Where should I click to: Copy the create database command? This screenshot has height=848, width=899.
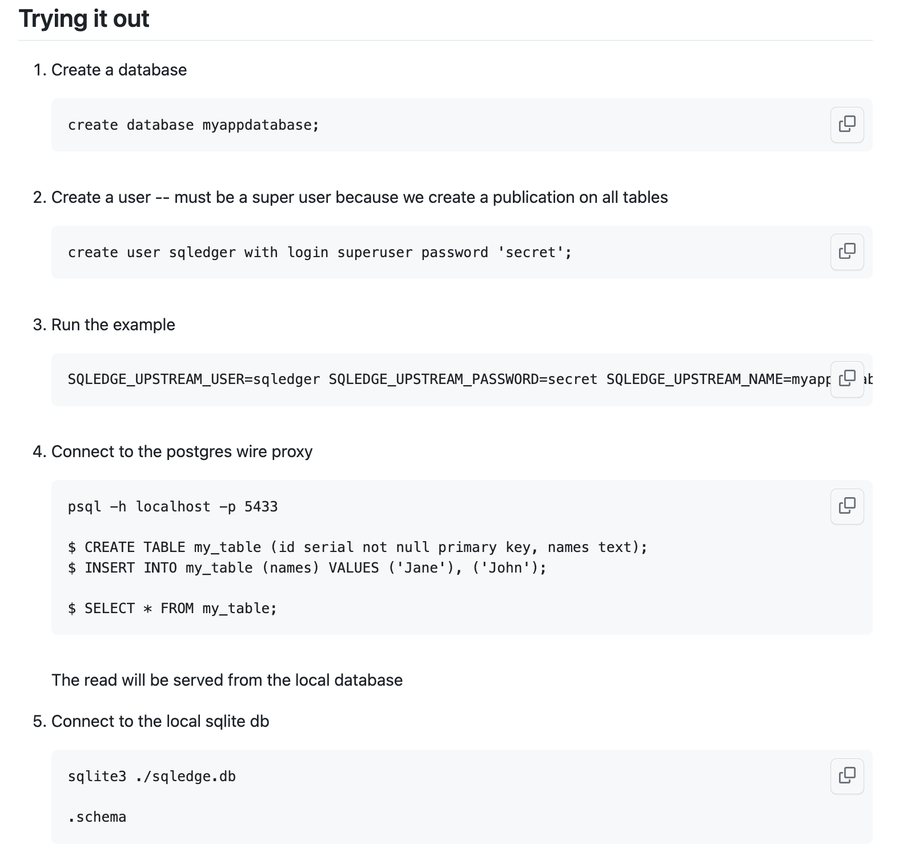tap(847, 124)
